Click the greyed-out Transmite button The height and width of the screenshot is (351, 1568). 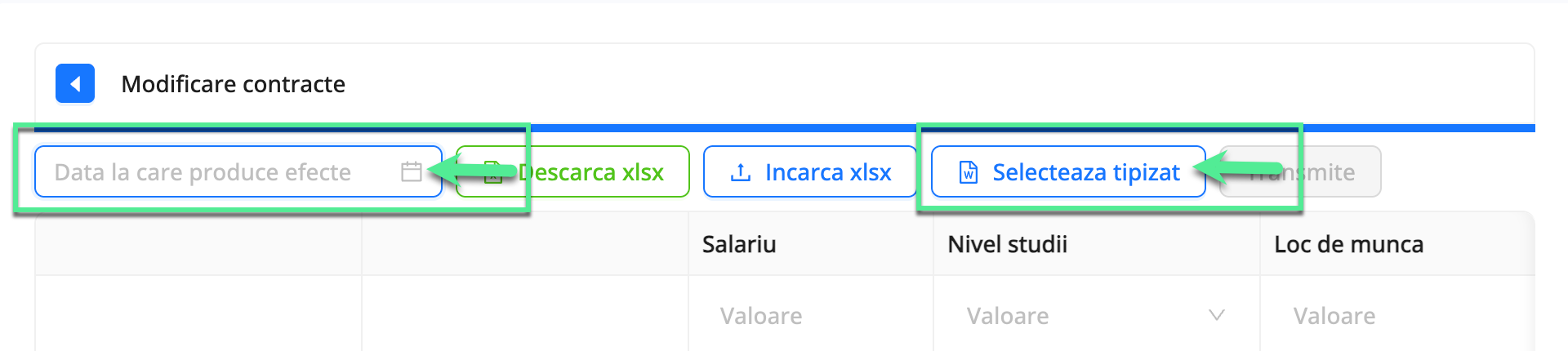(1339, 172)
